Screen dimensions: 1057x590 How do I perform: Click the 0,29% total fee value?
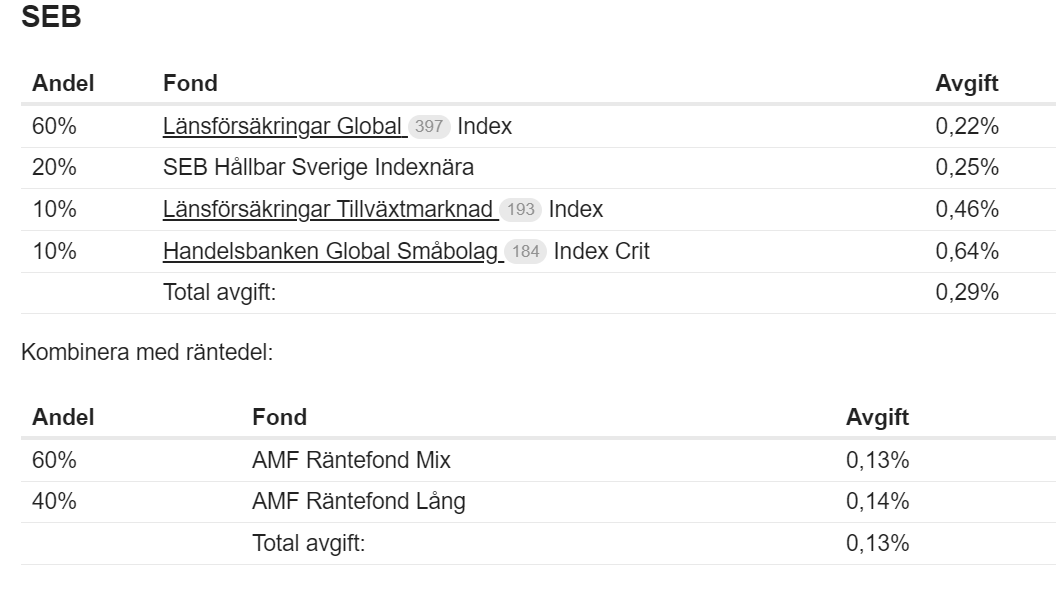point(967,293)
